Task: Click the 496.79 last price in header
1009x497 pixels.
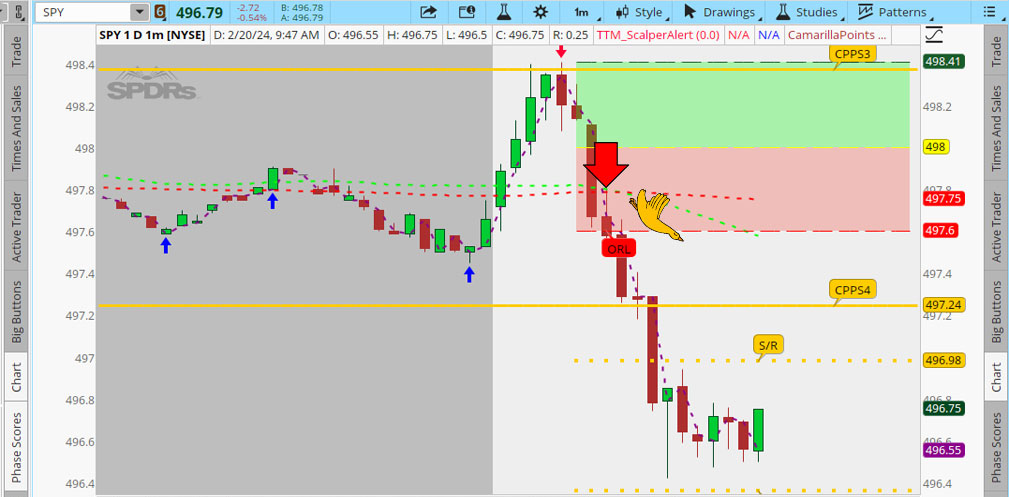Action: click(200, 12)
